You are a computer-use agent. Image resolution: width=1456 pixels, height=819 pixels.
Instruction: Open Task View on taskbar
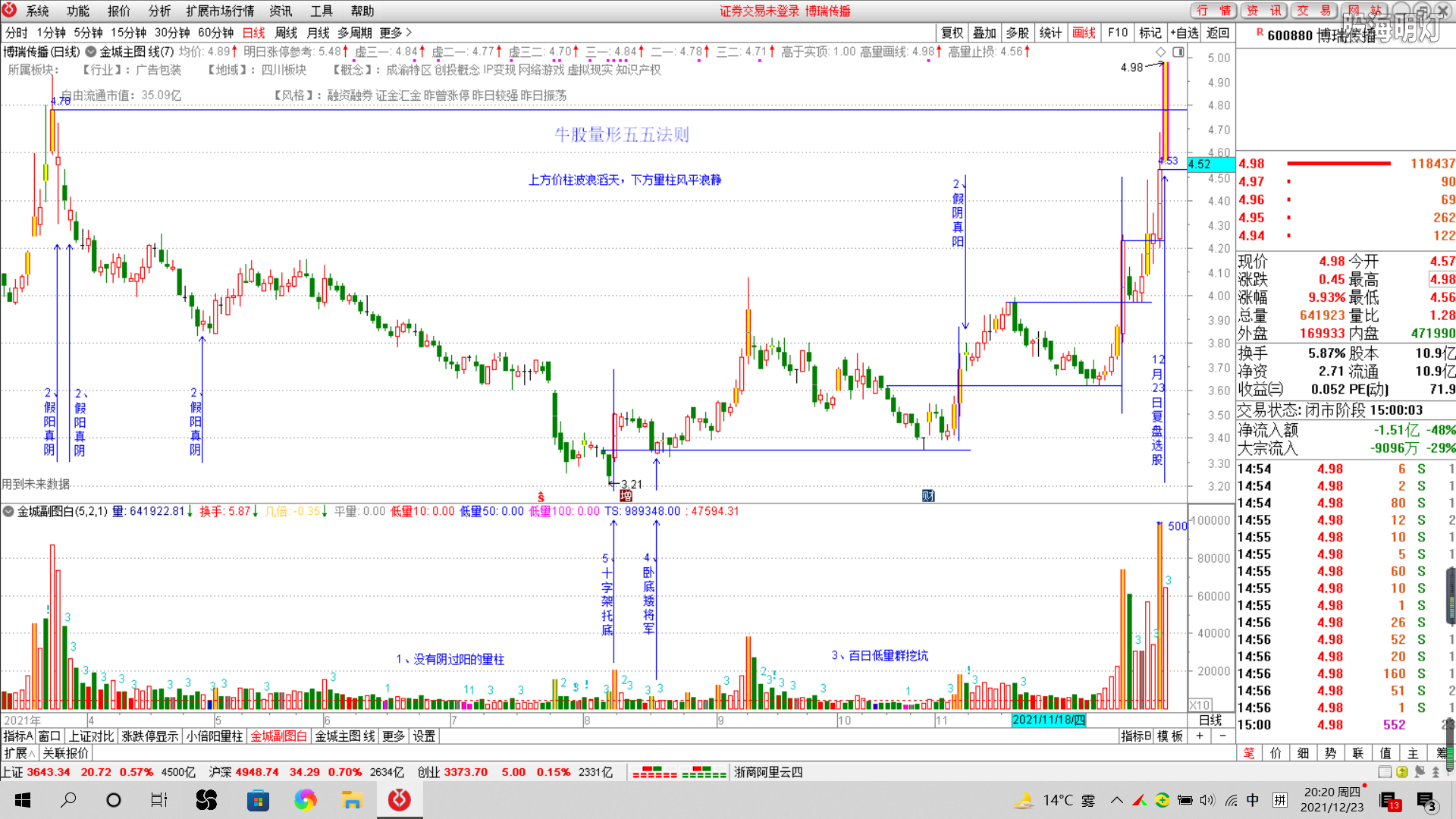[159, 800]
